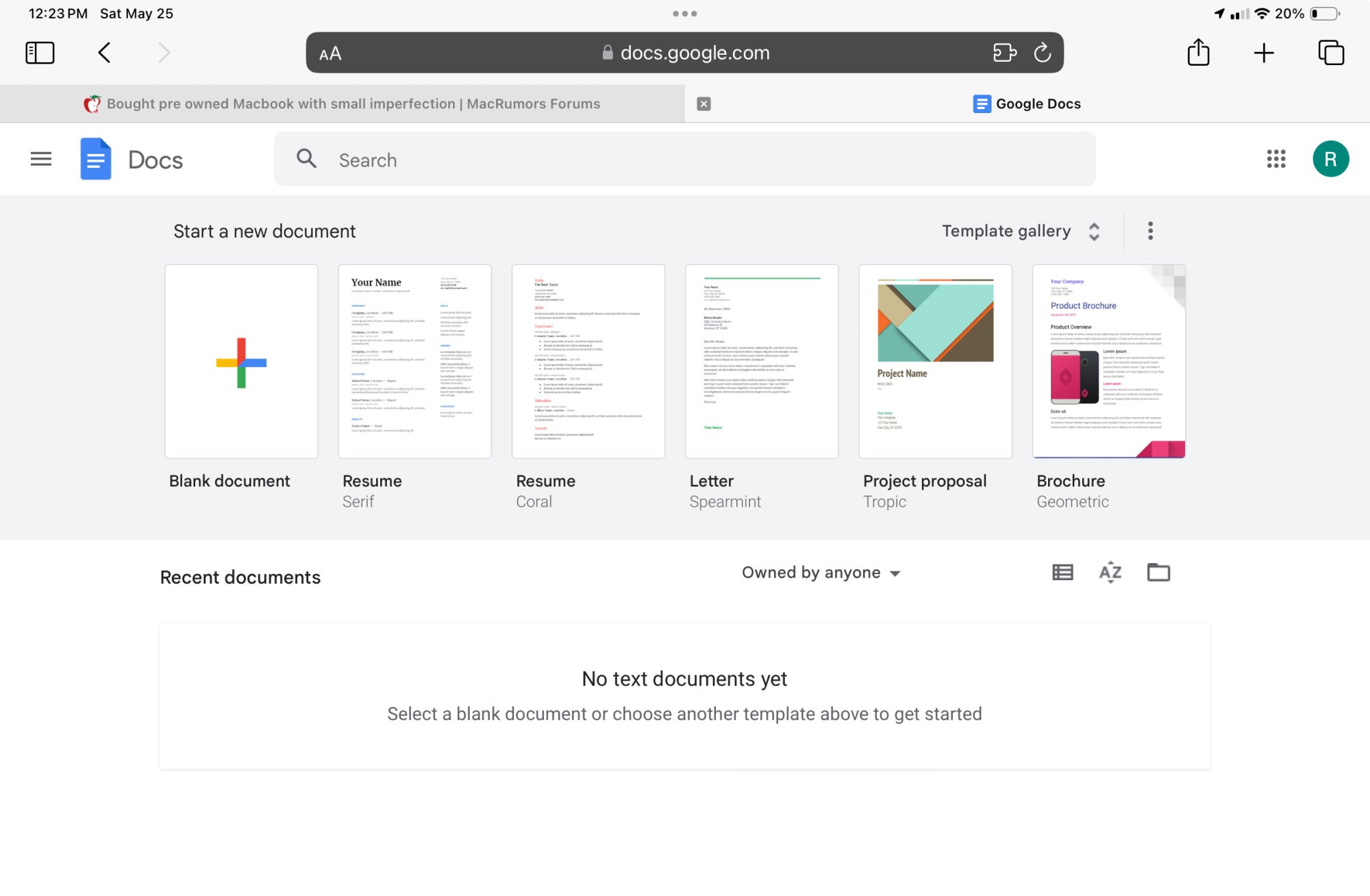Open the Owned by anyone dropdown
The height and width of the screenshot is (896, 1370).
point(821,573)
